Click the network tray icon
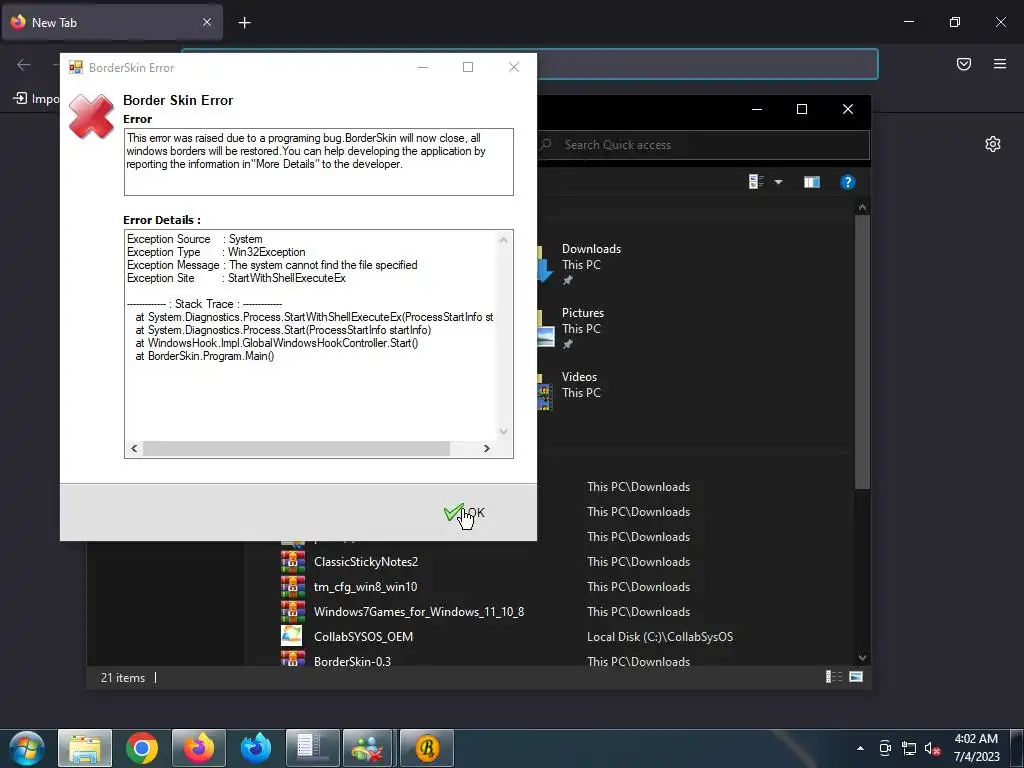 [908, 748]
